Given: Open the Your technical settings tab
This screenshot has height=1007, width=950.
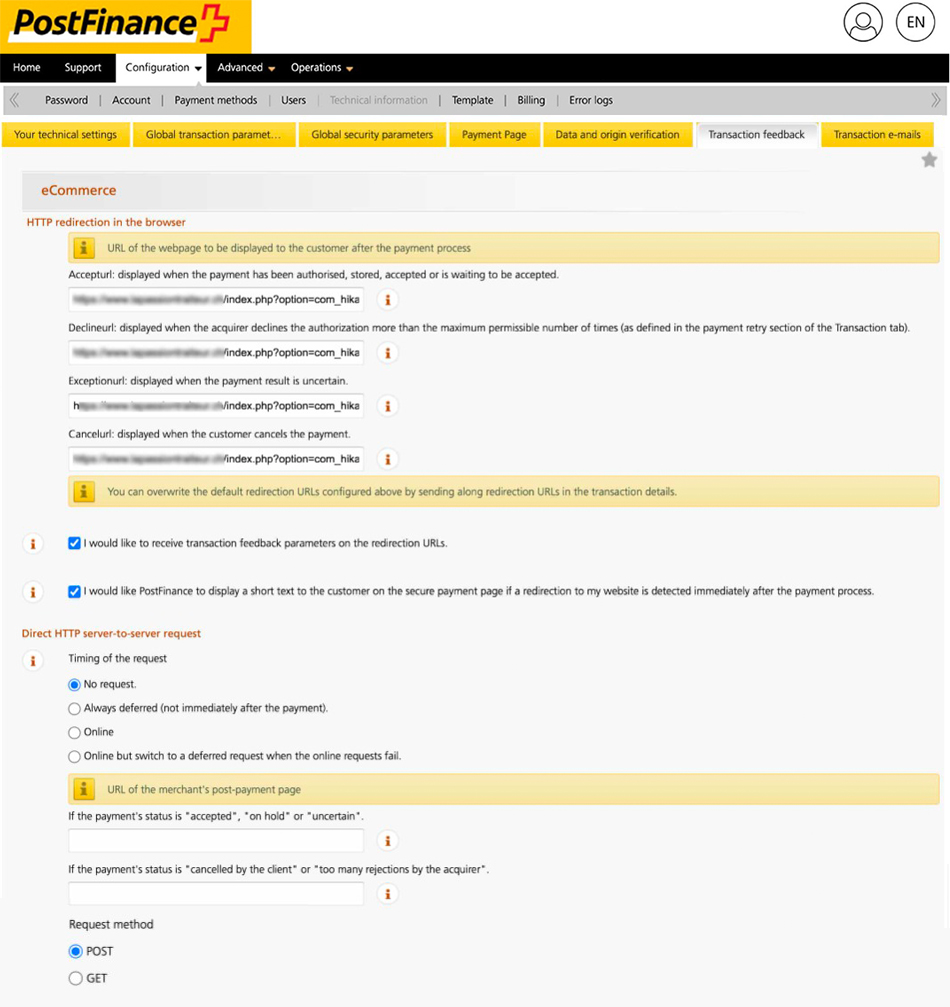Looking at the screenshot, I should [x=66, y=135].
